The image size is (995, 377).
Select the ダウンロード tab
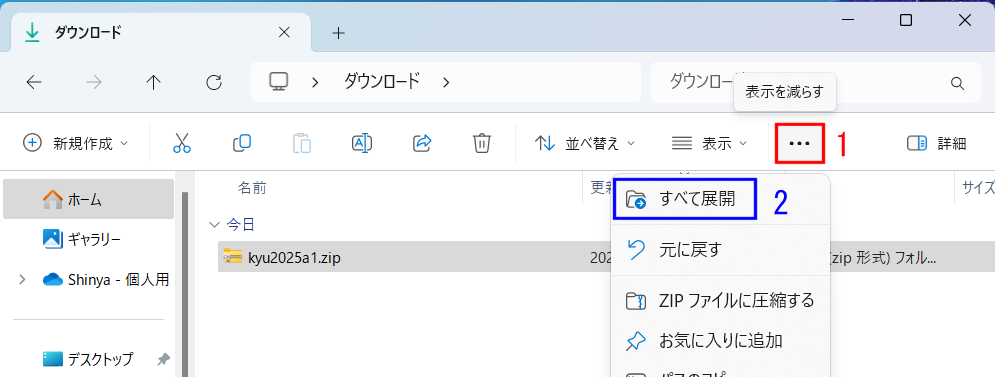161,32
